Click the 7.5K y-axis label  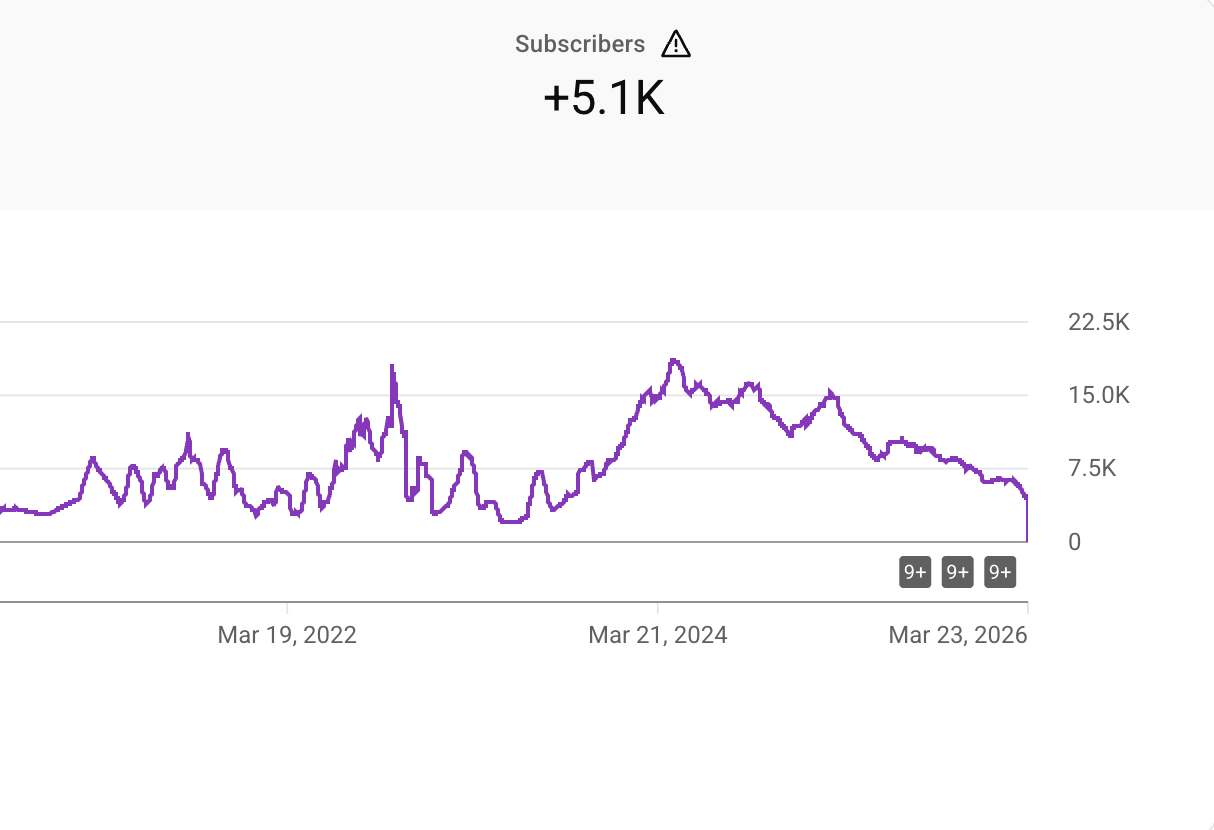(x=1092, y=468)
